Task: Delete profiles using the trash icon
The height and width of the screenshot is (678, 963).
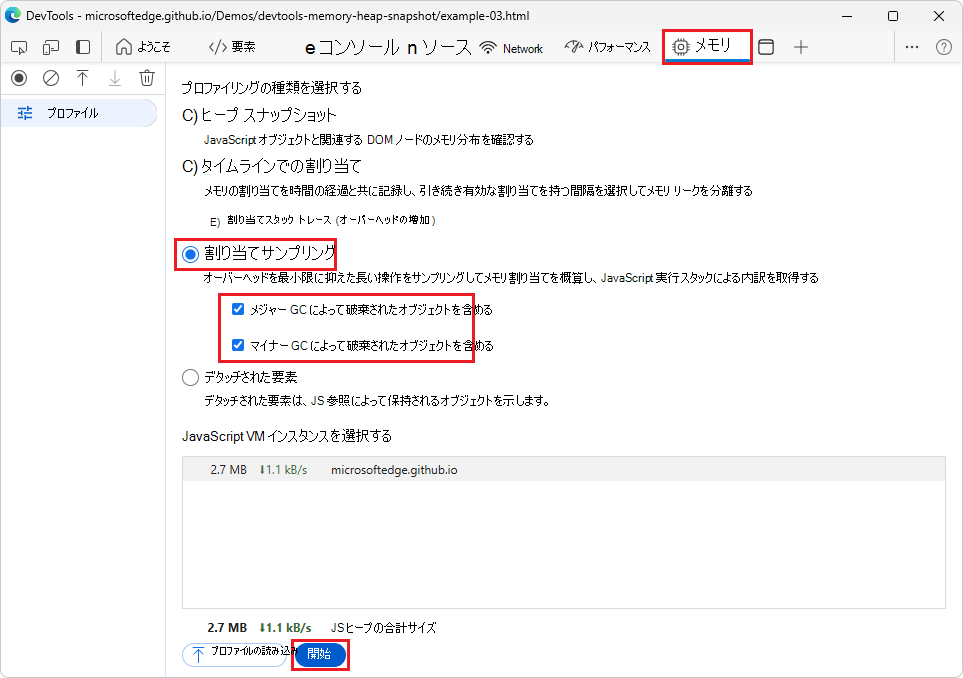Action: [147, 78]
